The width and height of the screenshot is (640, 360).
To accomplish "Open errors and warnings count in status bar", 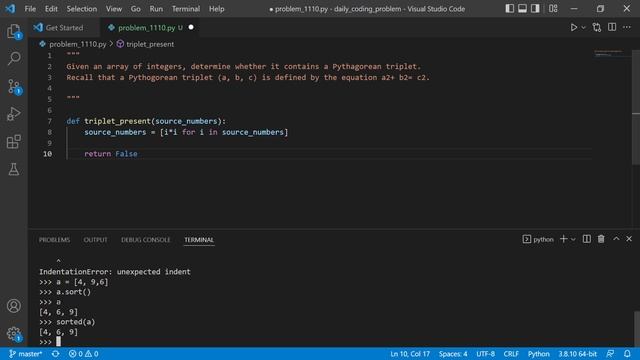I will (83, 354).
